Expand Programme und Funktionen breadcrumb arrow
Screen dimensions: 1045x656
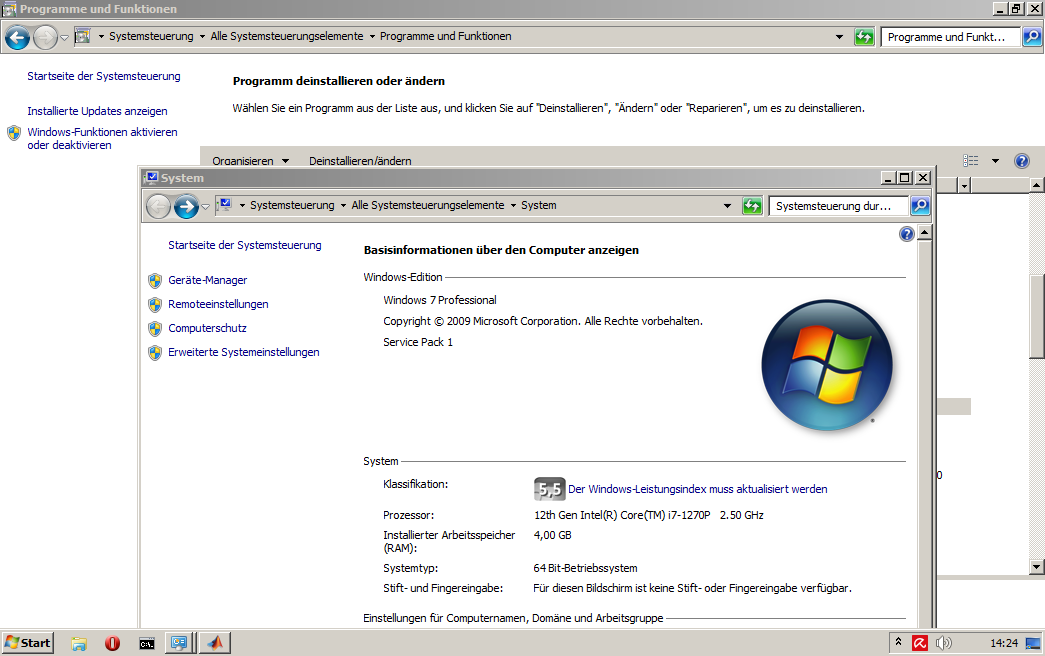pyautogui.click(x=372, y=36)
